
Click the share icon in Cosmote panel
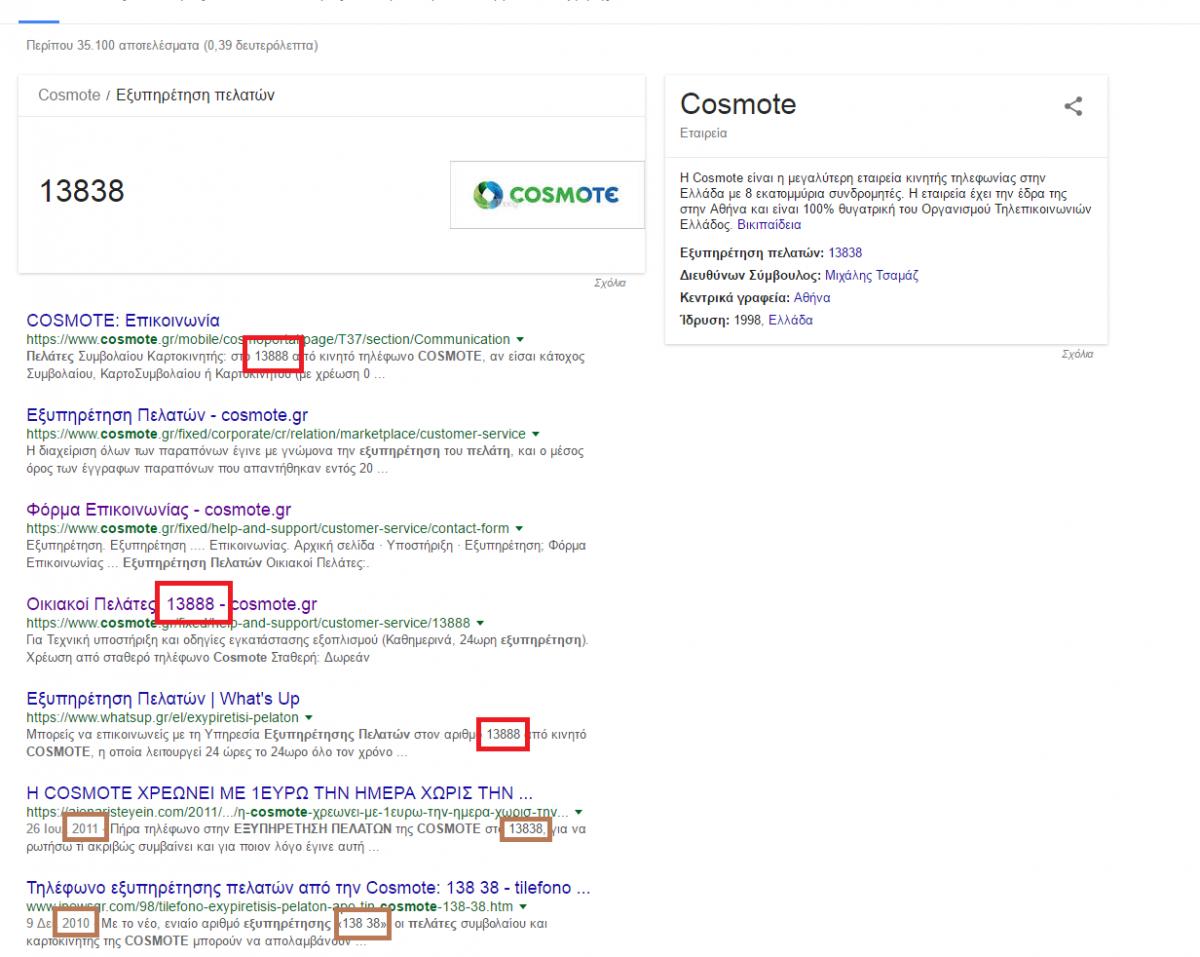click(1073, 106)
